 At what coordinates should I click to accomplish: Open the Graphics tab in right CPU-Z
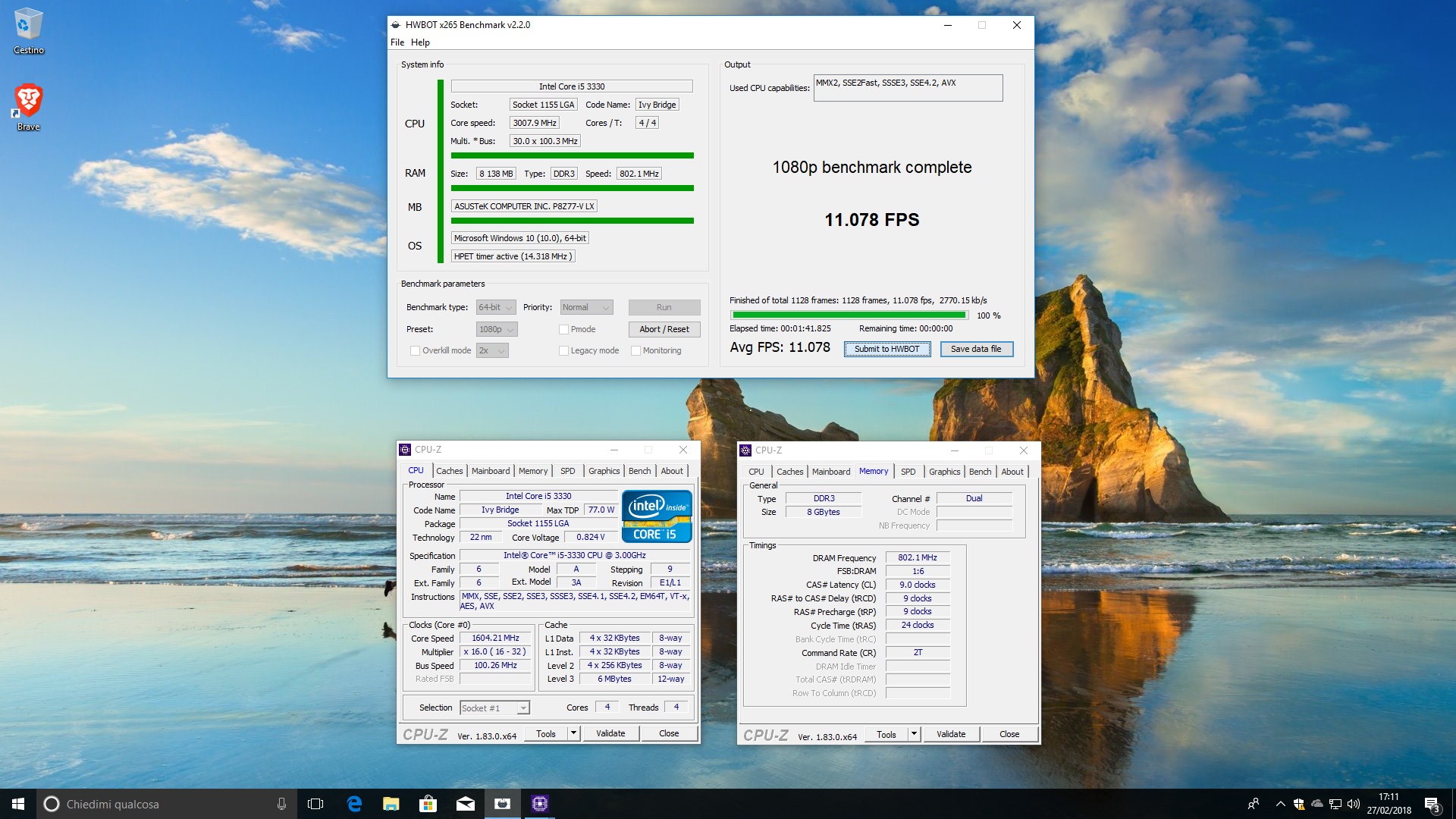coord(944,472)
